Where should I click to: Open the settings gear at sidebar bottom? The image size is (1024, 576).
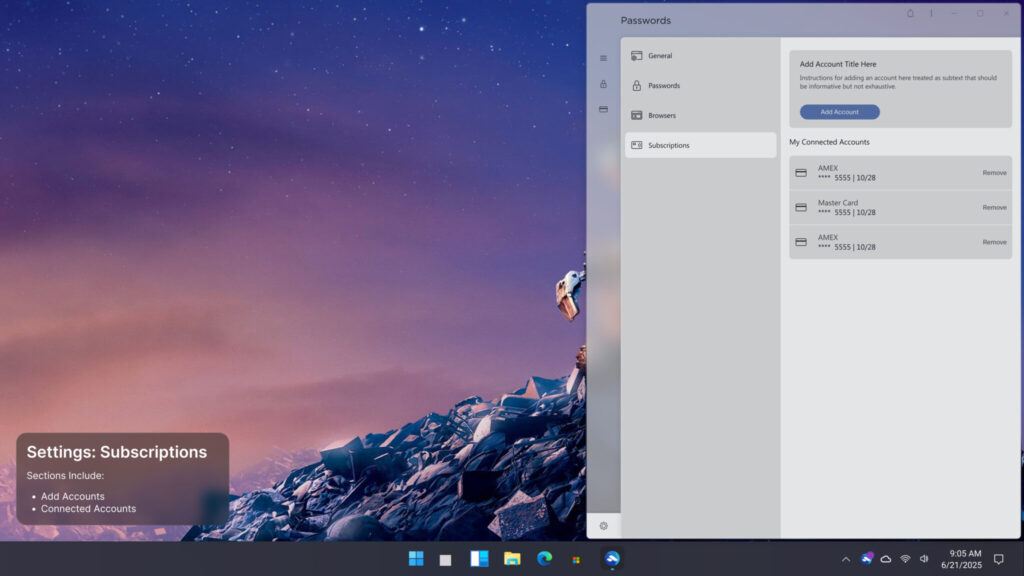603,525
